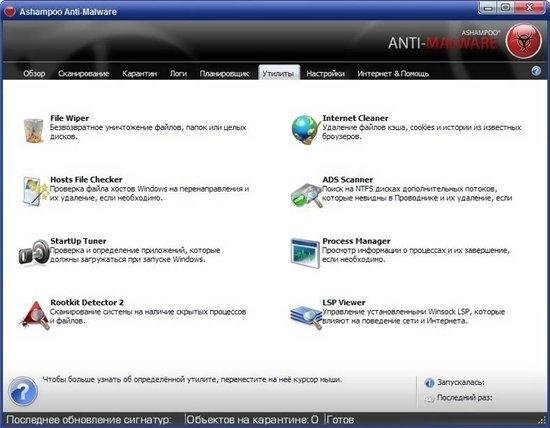Click the 'Готов' status text
The image size is (550, 428).
pyautogui.click(x=341, y=420)
